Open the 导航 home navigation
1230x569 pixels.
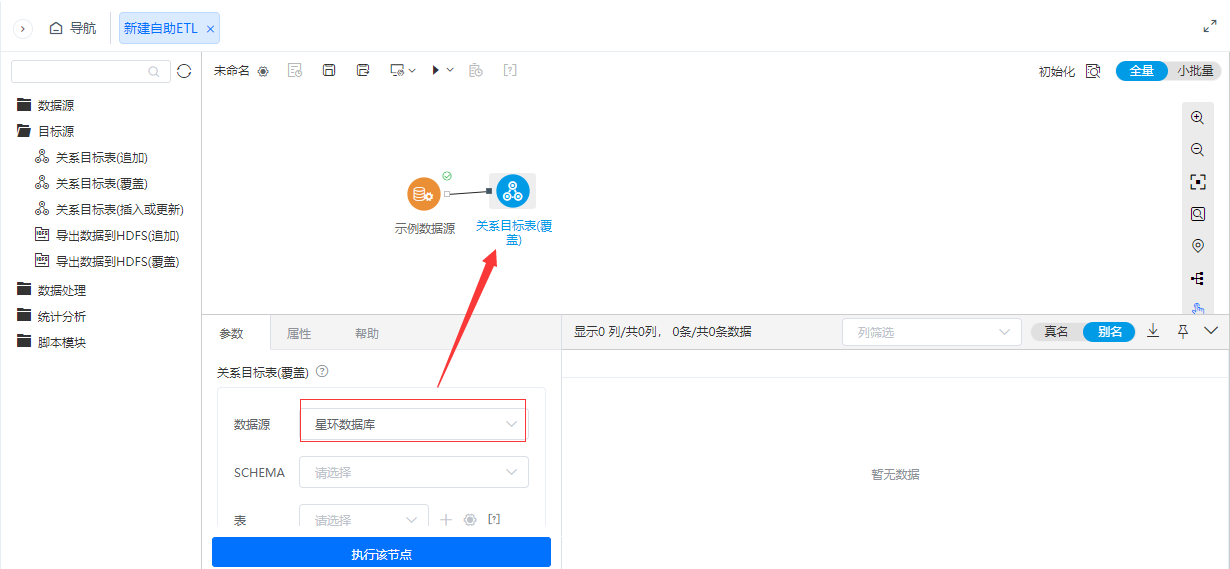[x=73, y=28]
